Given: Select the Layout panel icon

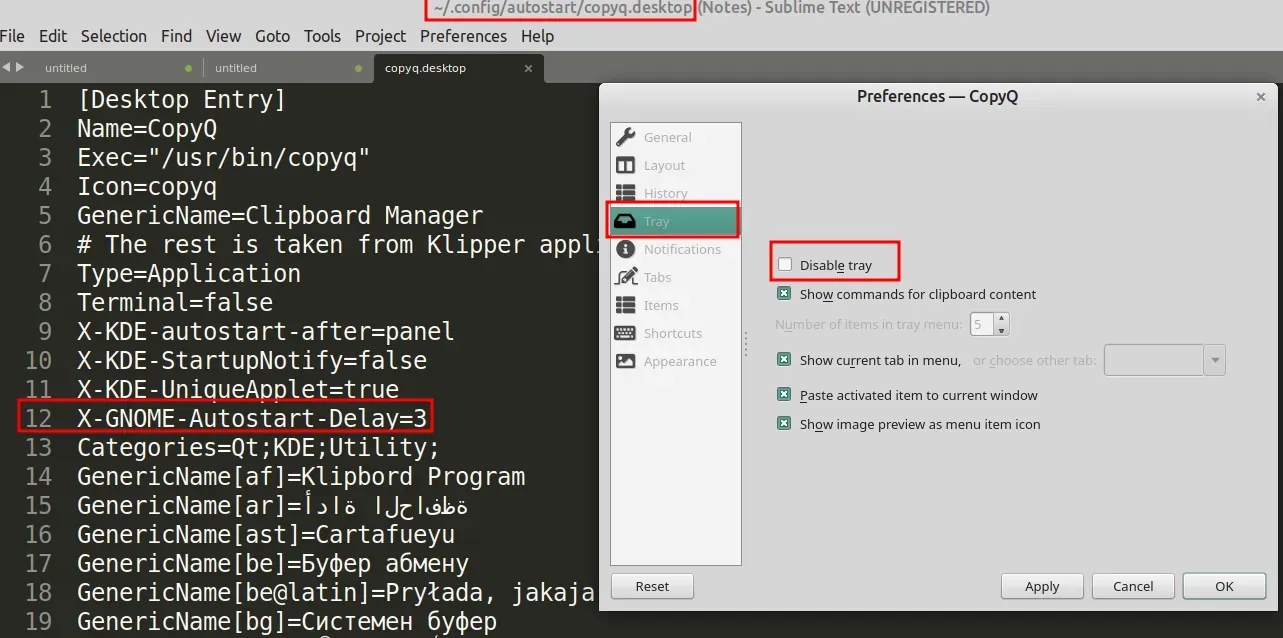Looking at the screenshot, I should click(626, 165).
